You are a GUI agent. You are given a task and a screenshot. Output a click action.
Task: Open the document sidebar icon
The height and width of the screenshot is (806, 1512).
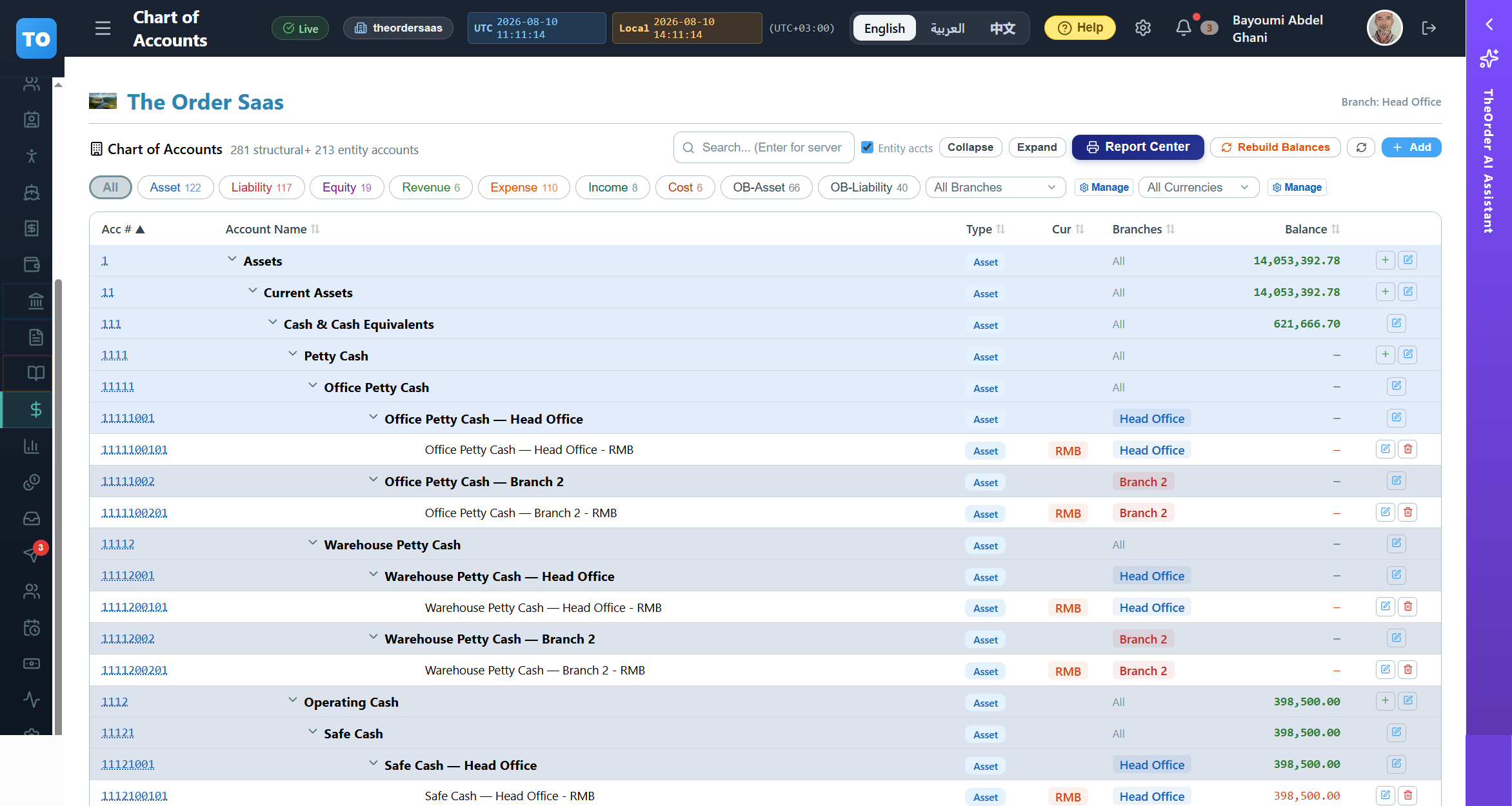point(35,337)
